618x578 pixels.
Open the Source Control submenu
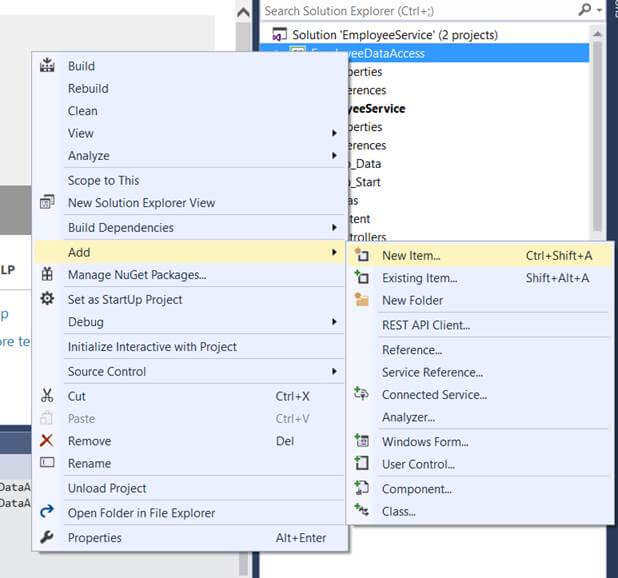(334, 372)
